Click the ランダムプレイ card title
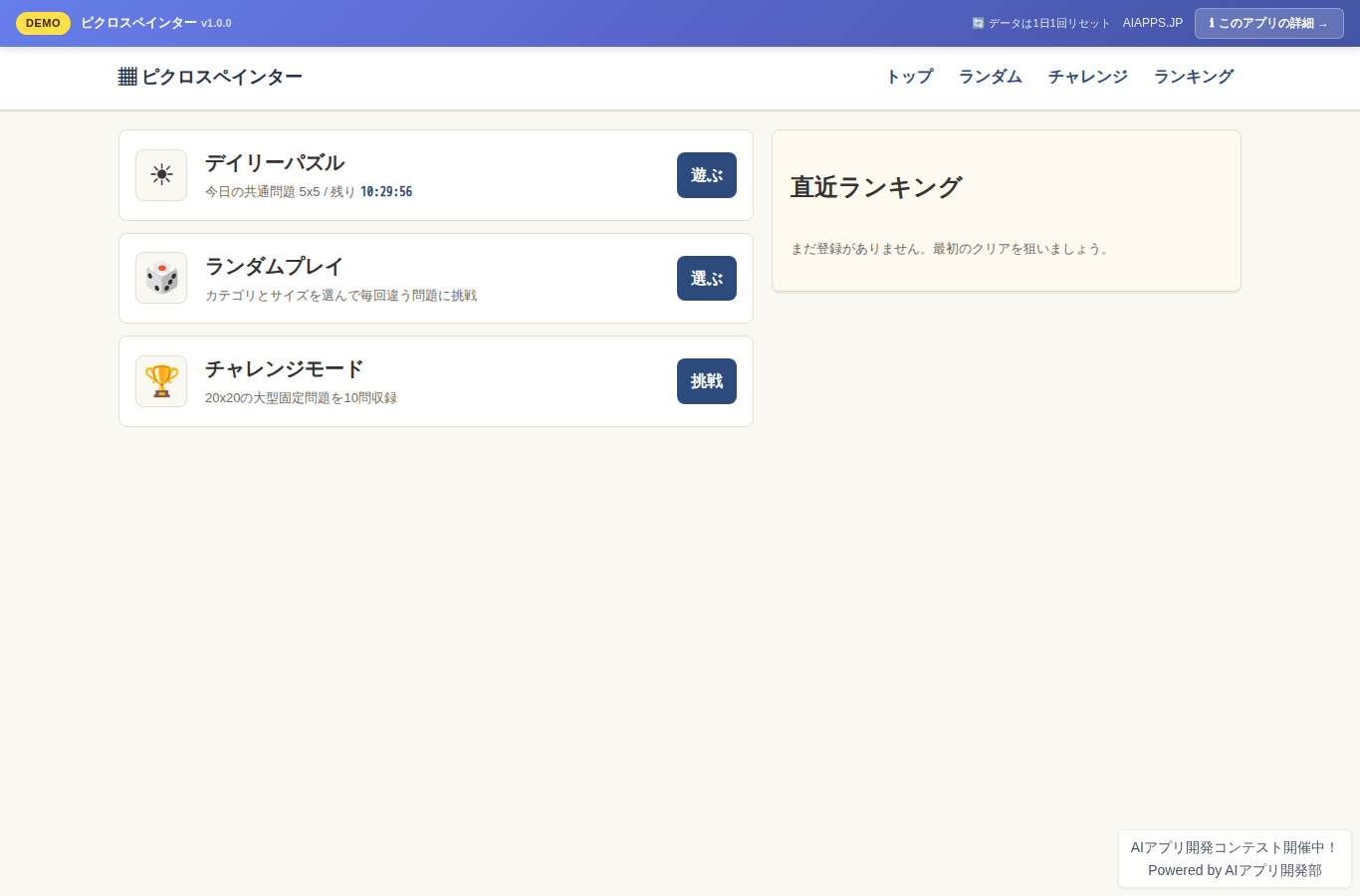Image resolution: width=1360 pixels, height=896 pixels. tap(274, 266)
